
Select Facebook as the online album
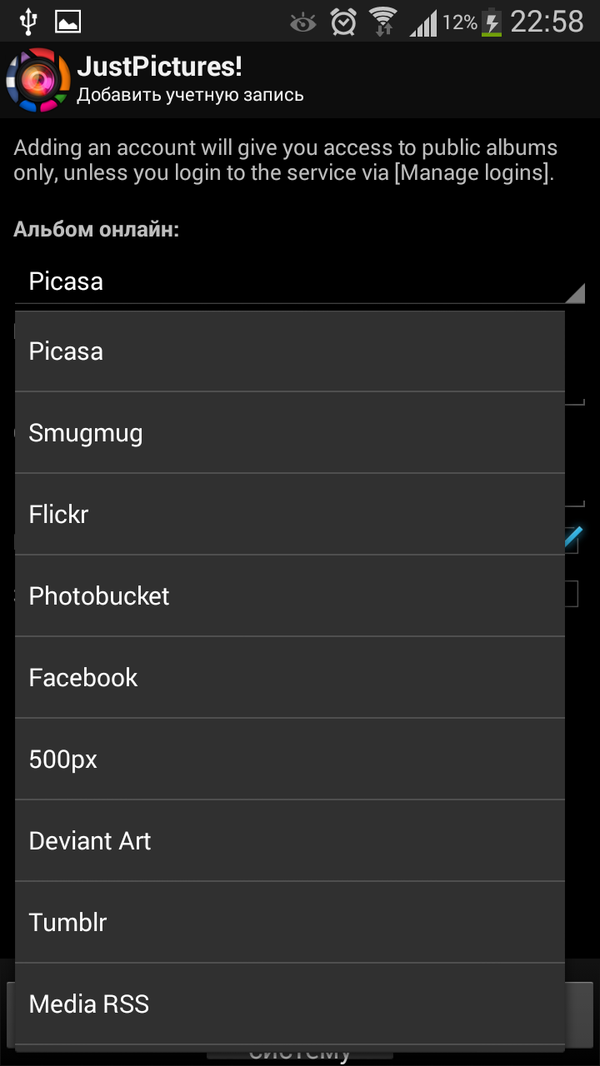click(x=290, y=677)
